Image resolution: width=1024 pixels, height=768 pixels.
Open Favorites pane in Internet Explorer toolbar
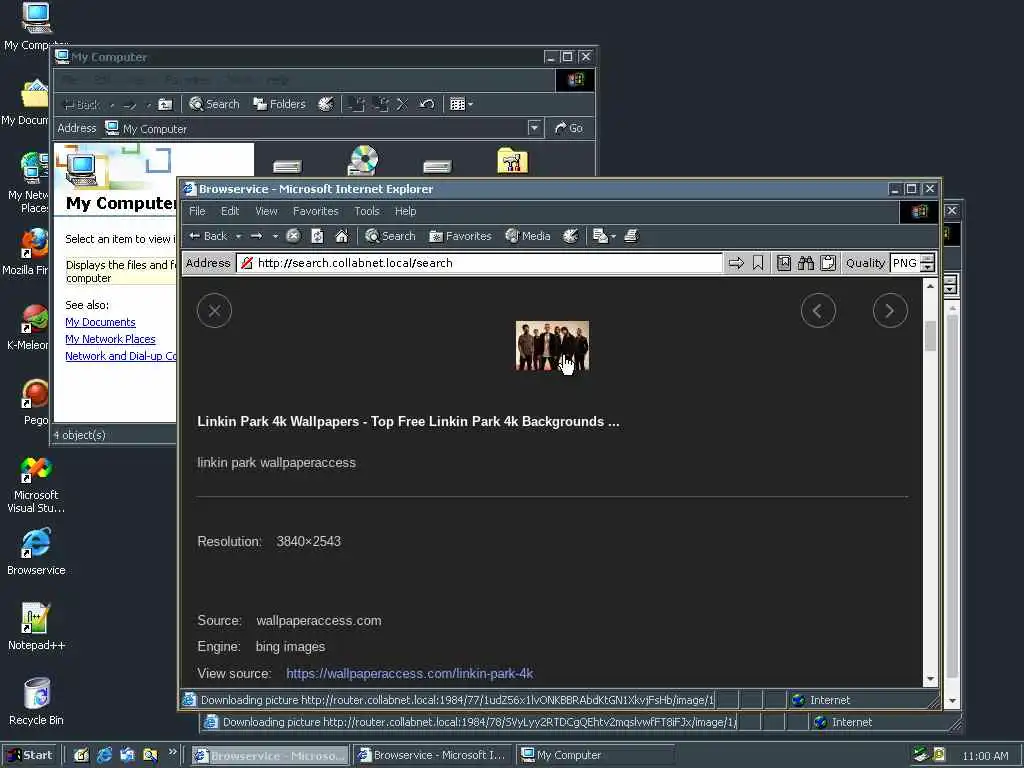tap(460, 236)
